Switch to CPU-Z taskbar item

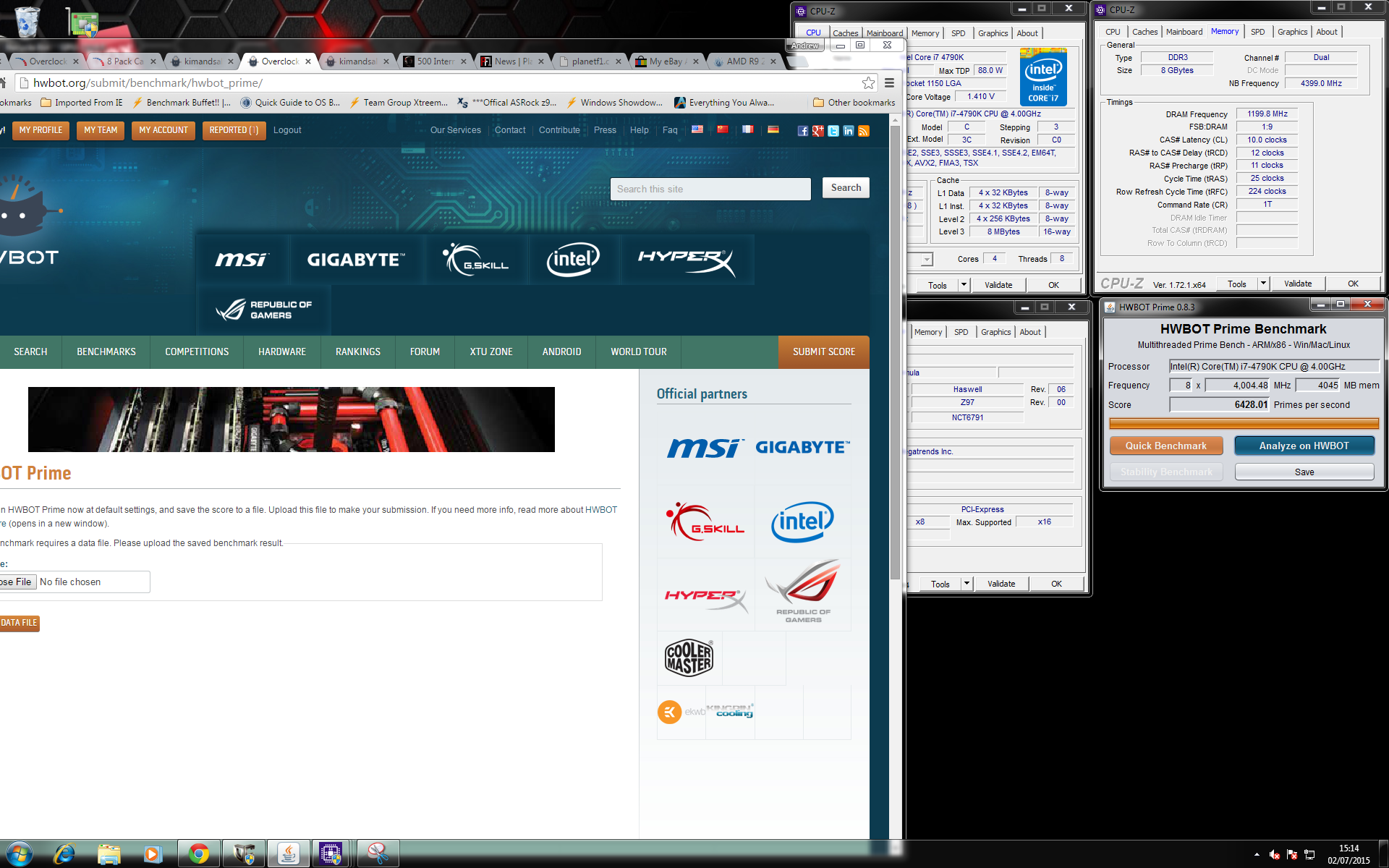click(x=331, y=854)
